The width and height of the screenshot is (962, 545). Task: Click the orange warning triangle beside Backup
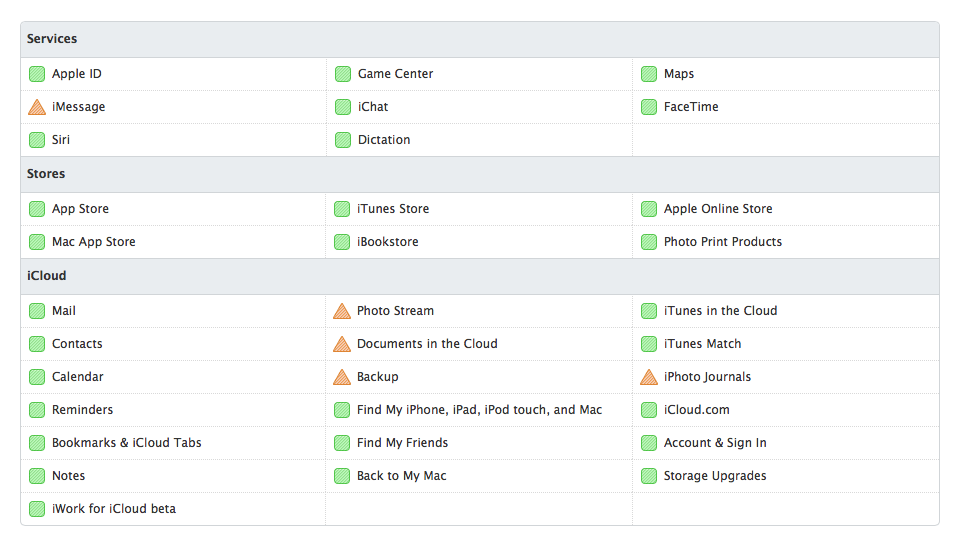(342, 377)
